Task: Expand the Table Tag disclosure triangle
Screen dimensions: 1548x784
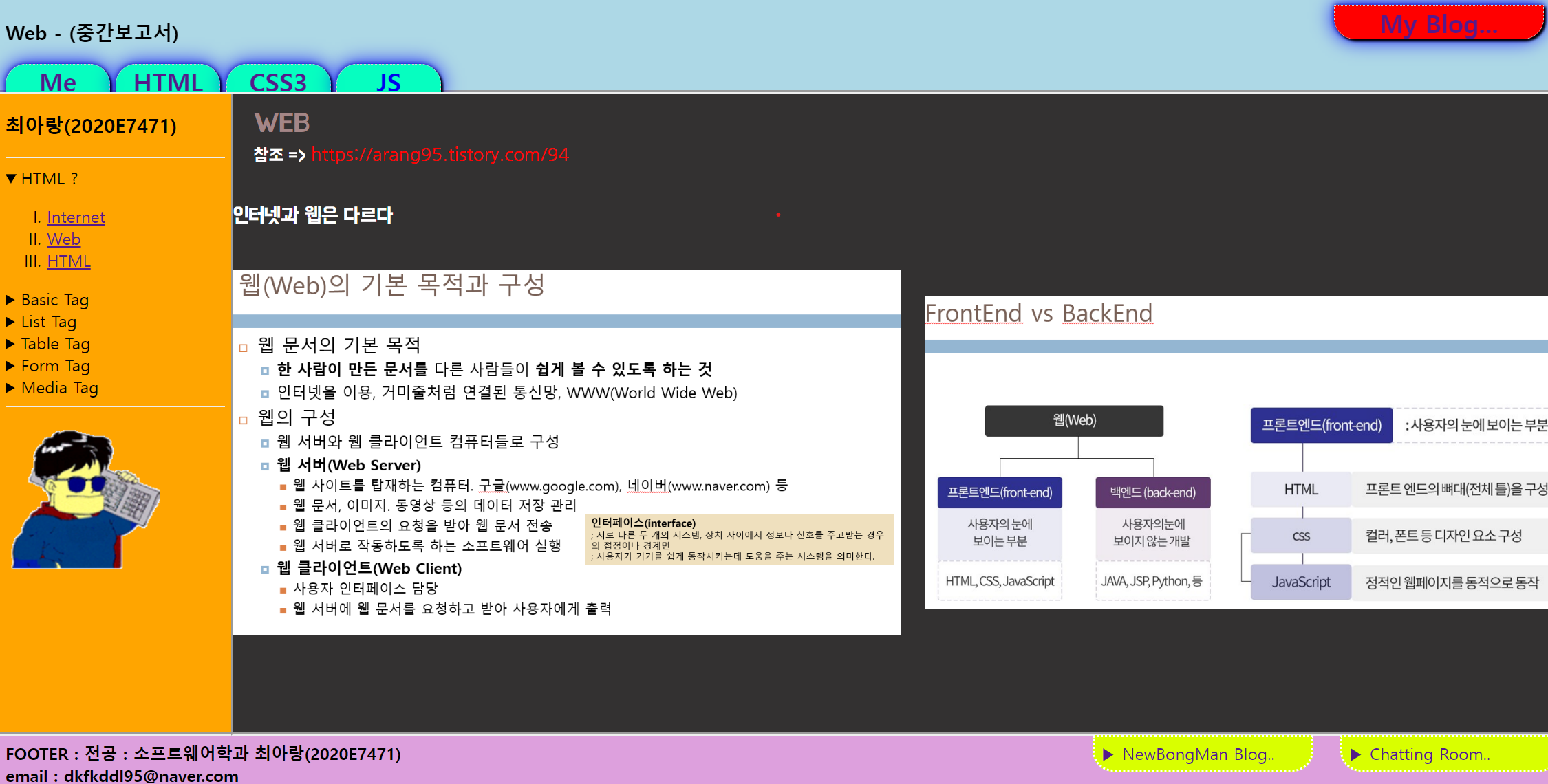Action: 10,344
